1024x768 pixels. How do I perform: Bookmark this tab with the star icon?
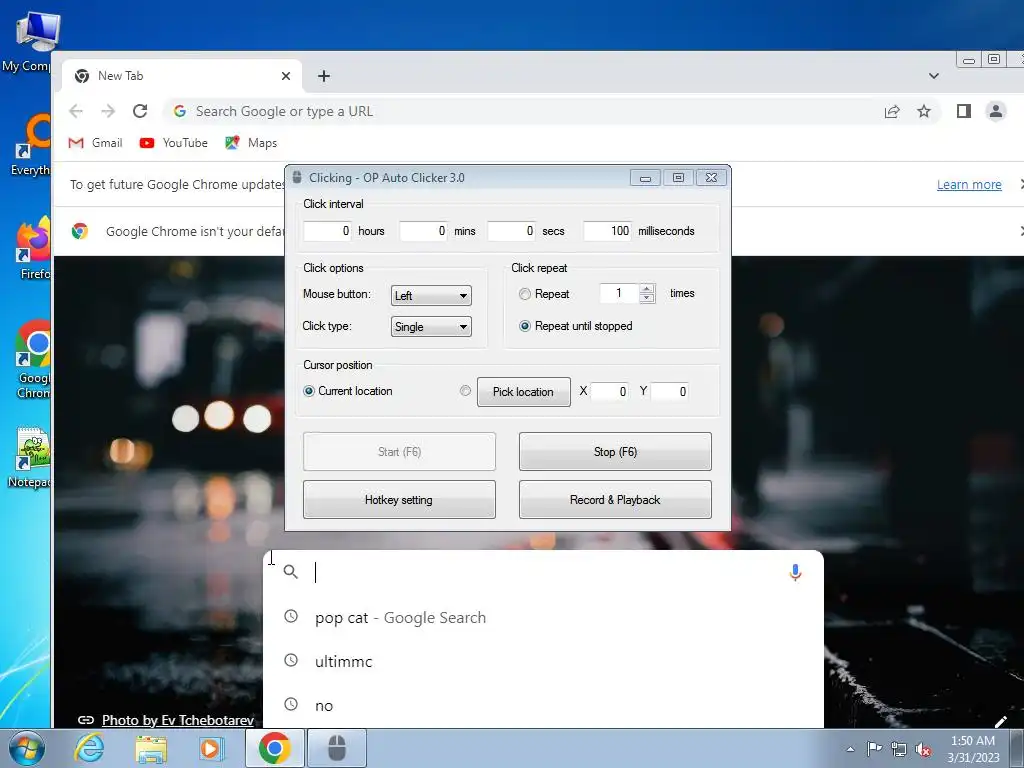point(923,112)
